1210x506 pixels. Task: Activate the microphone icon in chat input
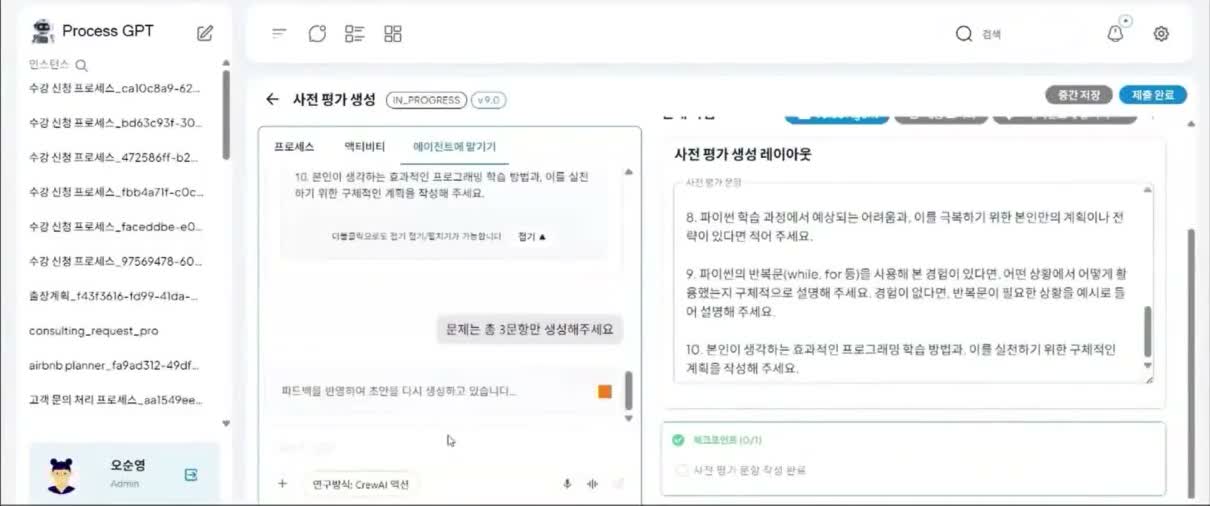[x=567, y=484]
